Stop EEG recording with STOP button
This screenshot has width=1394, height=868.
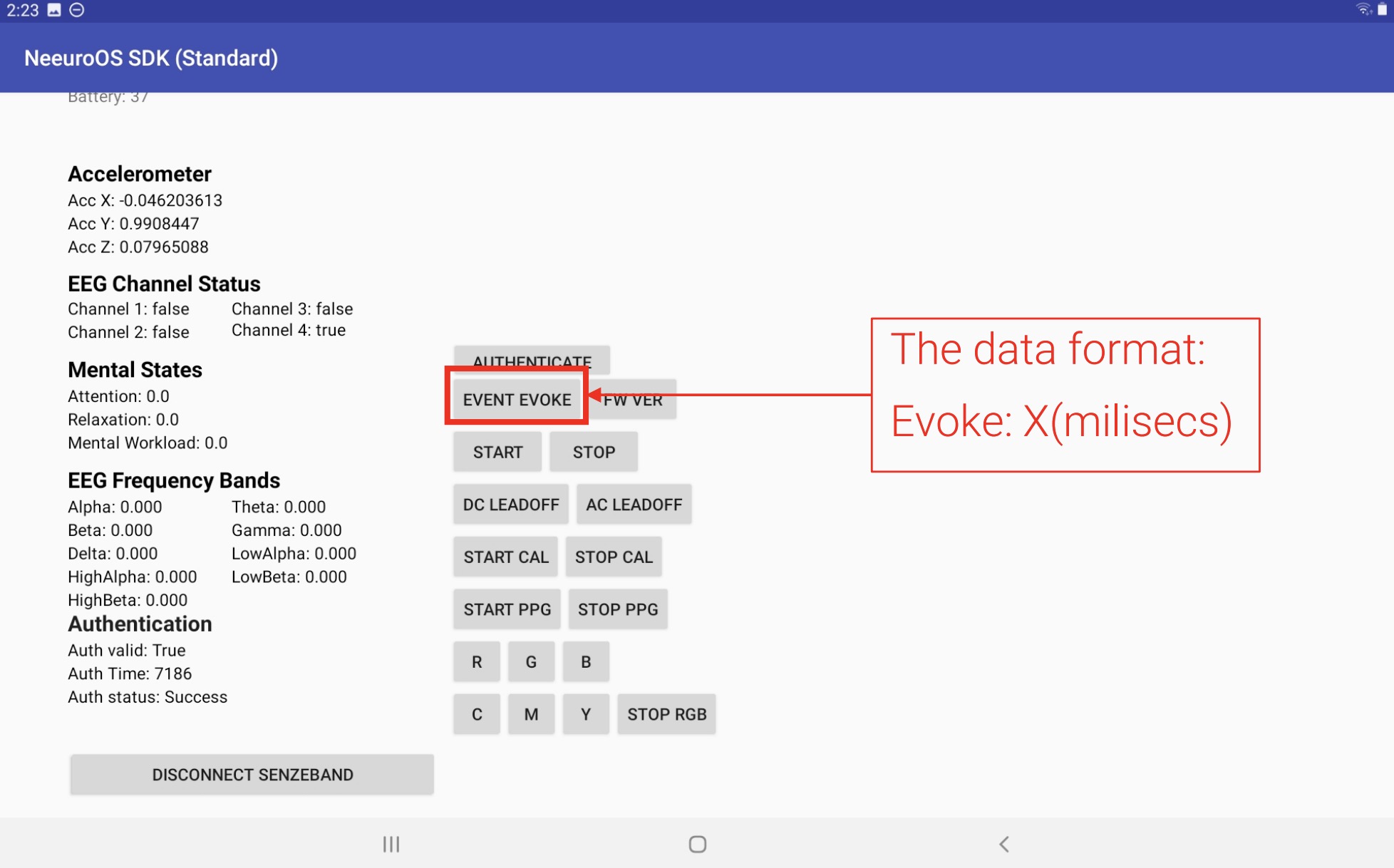tap(593, 451)
